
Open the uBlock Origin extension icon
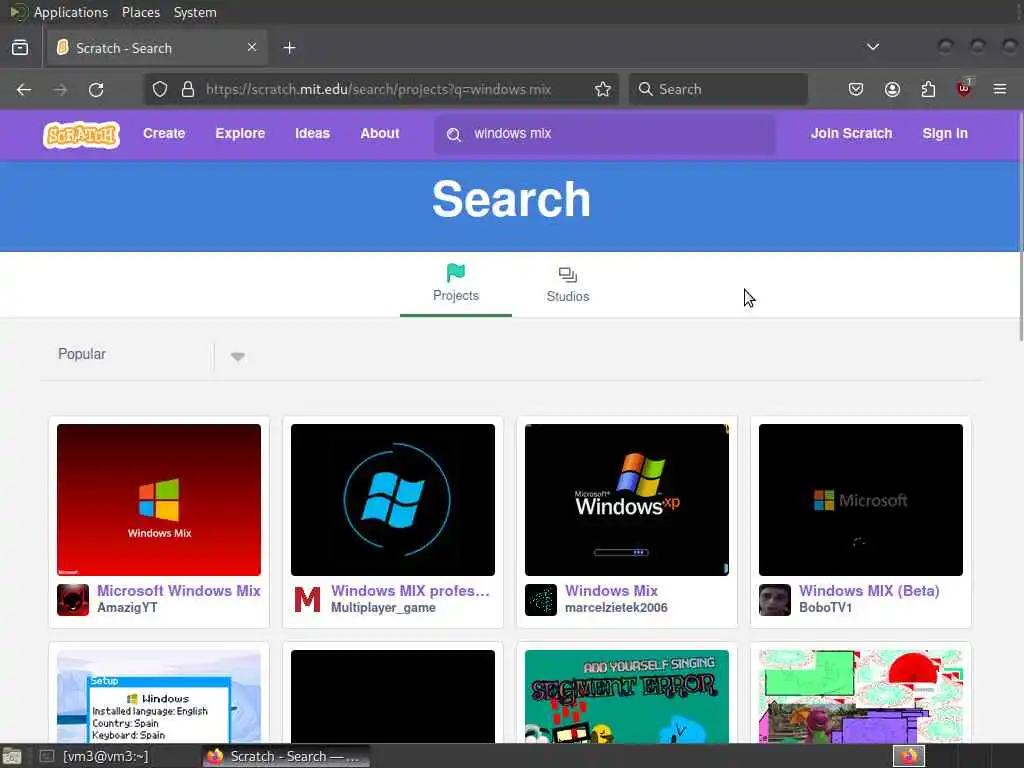(x=964, y=88)
